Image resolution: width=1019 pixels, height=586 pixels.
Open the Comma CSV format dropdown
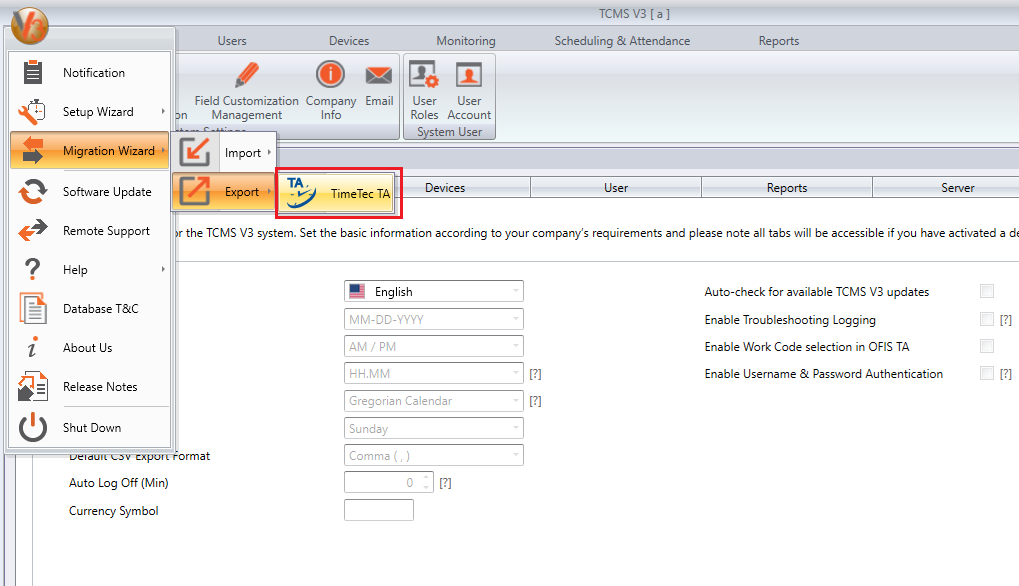click(433, 455)
